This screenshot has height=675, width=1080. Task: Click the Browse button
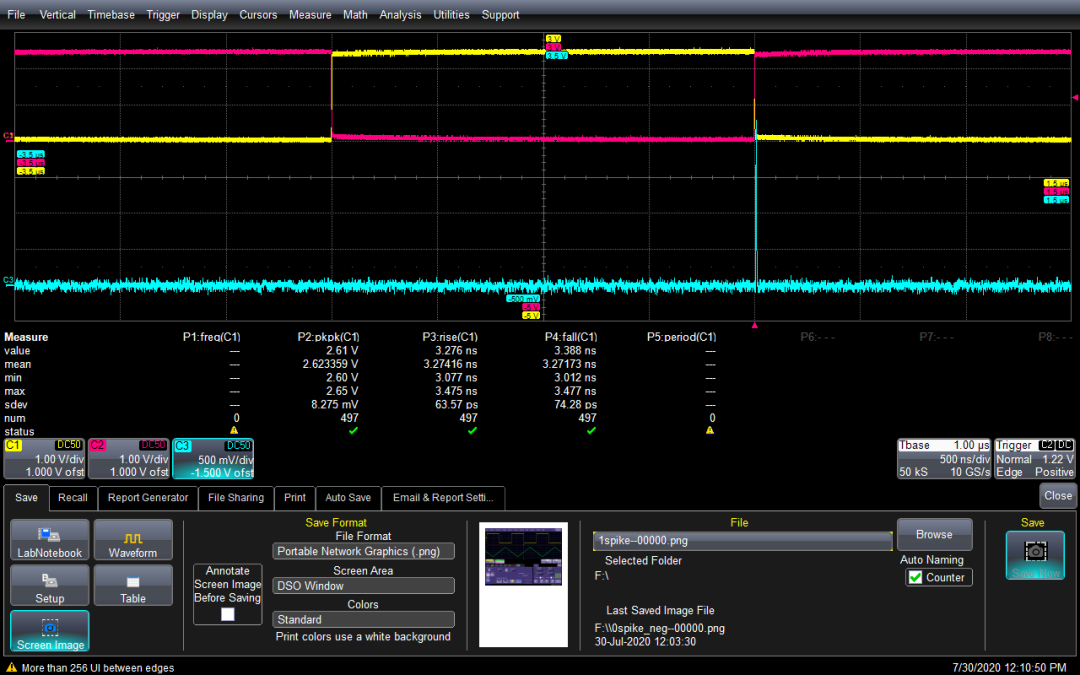point(934,535)
